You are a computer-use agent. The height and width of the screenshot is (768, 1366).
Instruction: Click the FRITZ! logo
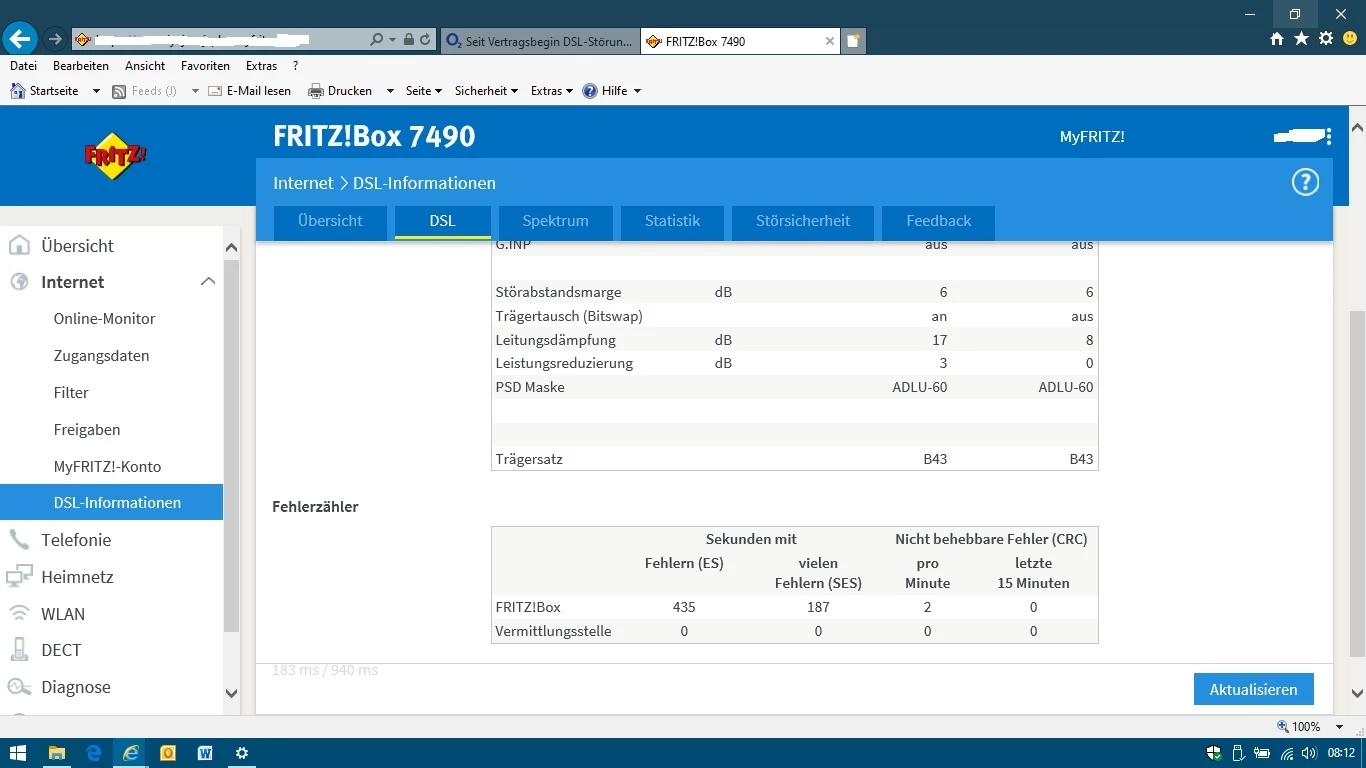(115, 156)
